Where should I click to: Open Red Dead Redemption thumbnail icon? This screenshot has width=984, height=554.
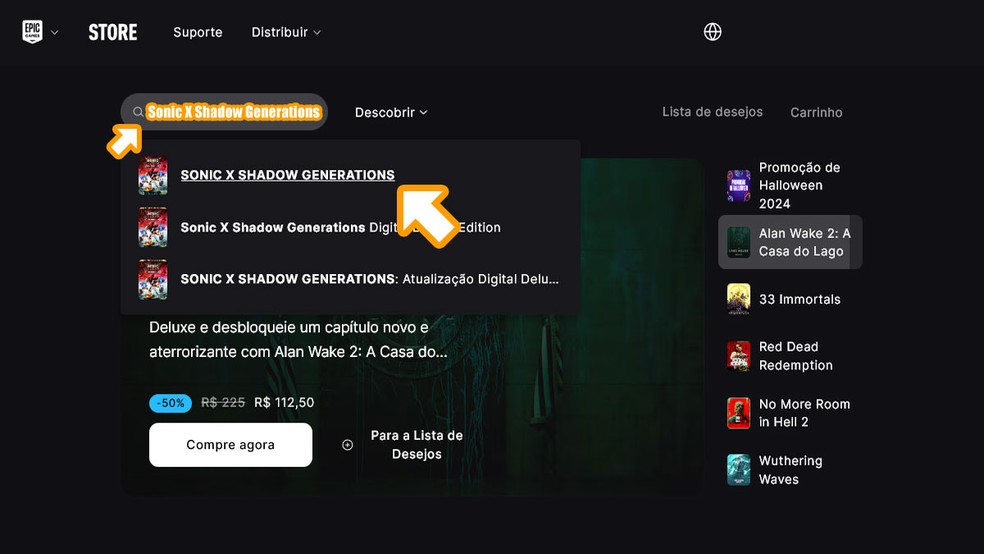(739, 356)
